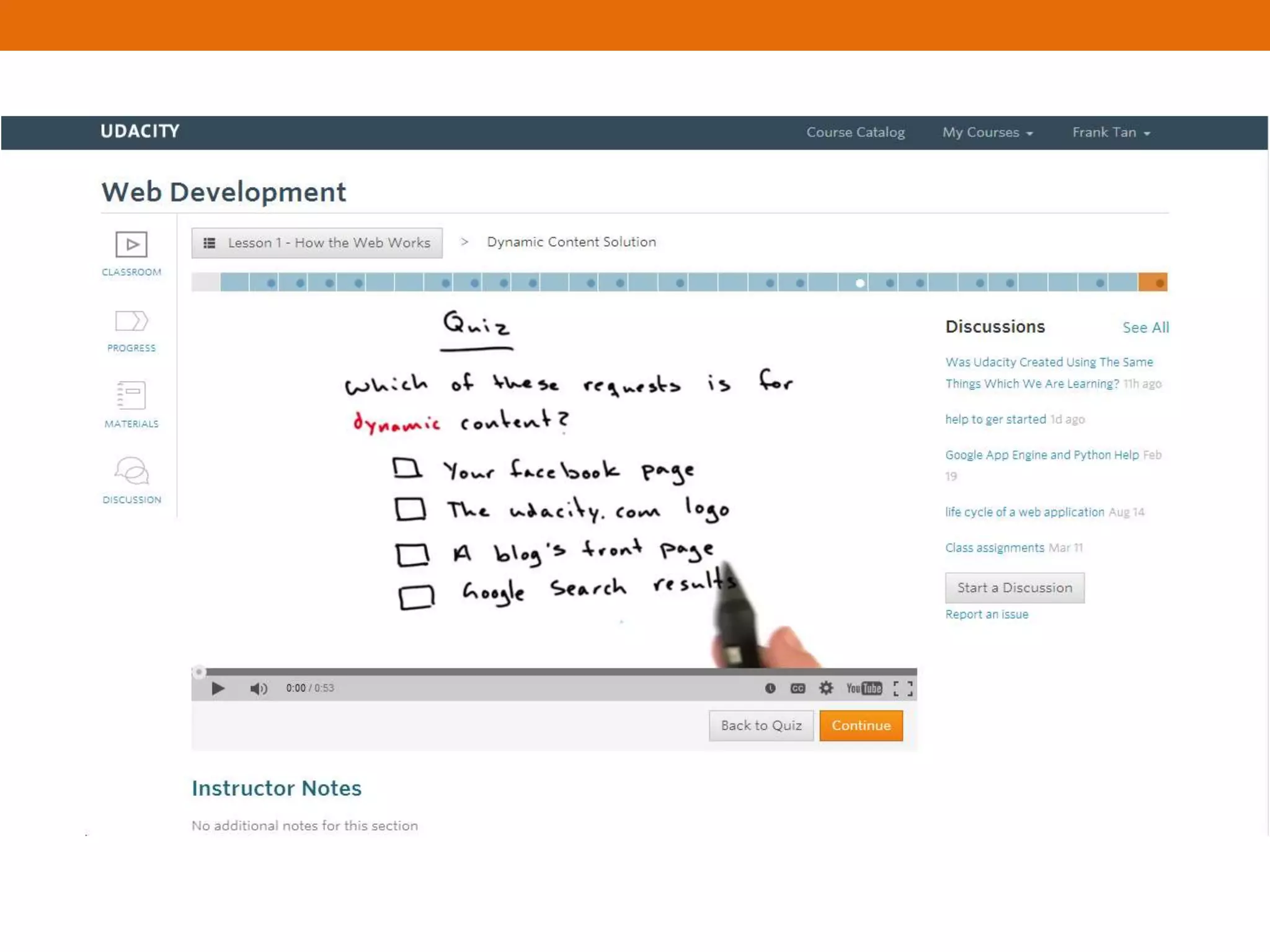Image resolution: width=1270 pixels, height=952 pixels.
Task: Check the 'Google search results' box
Action: (x=416, y=597)
